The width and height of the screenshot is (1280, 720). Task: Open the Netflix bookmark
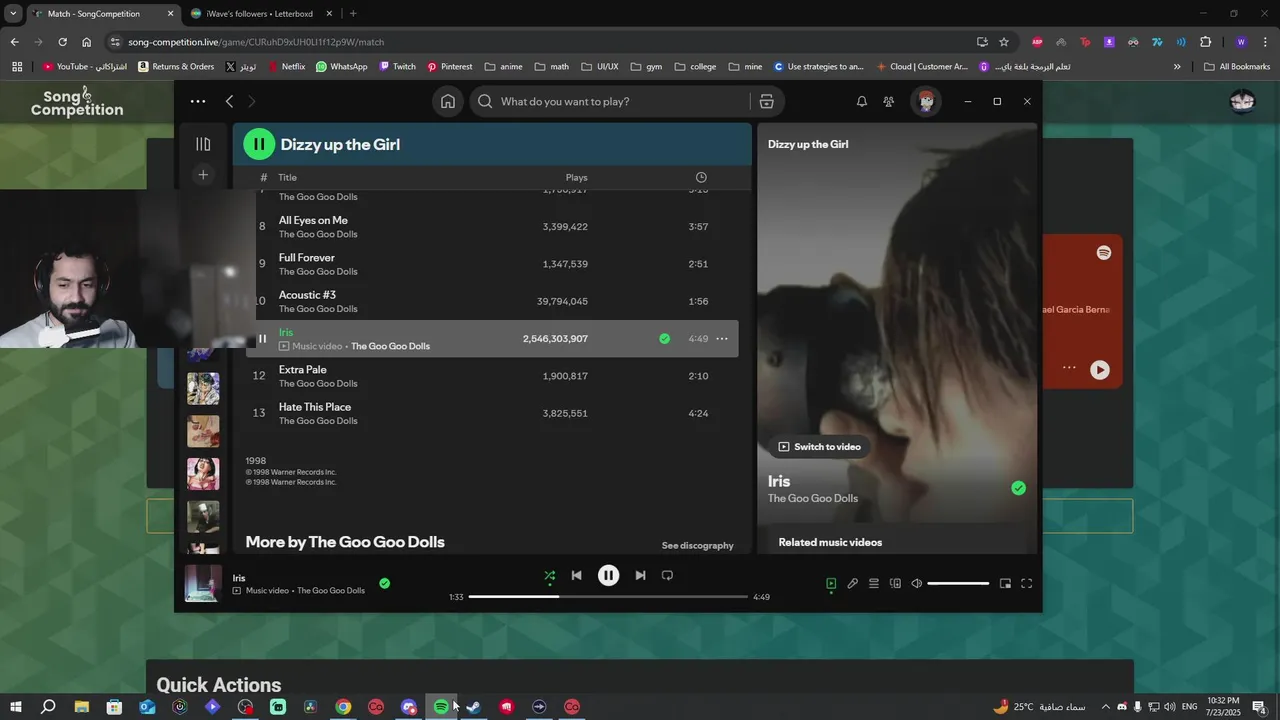click(x=287, y=67)
